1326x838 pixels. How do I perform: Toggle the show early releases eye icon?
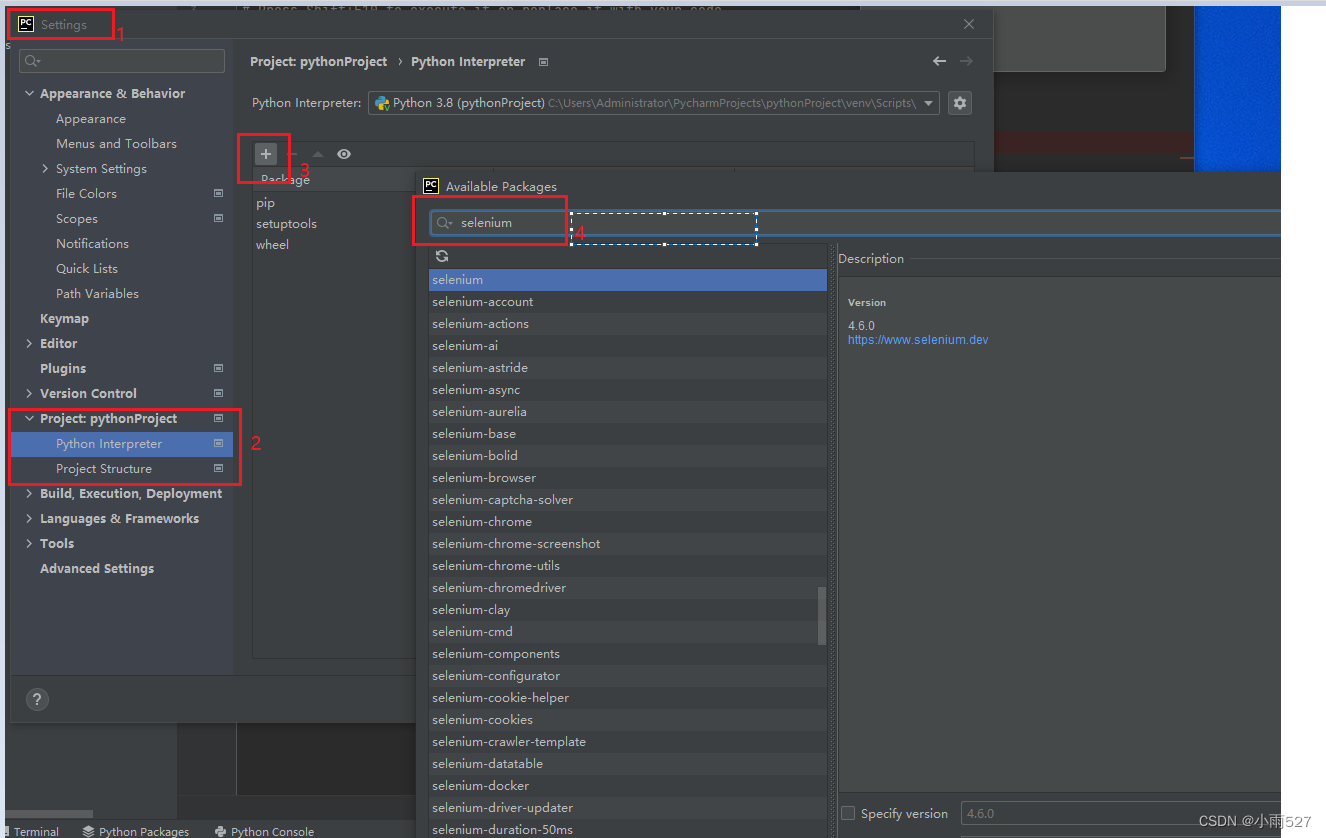[344, 154]
